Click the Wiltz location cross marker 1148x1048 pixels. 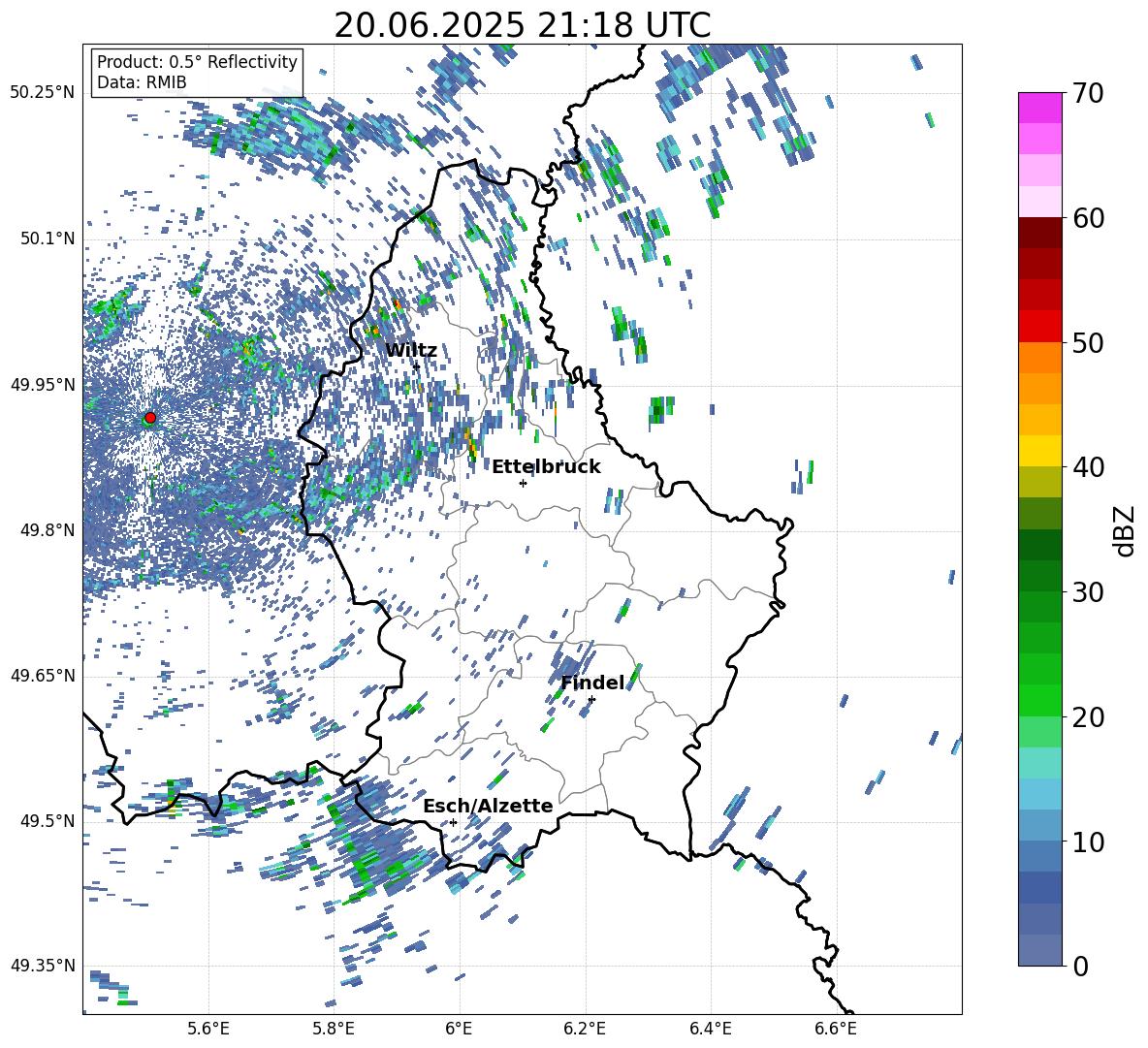tap(417, 365)
